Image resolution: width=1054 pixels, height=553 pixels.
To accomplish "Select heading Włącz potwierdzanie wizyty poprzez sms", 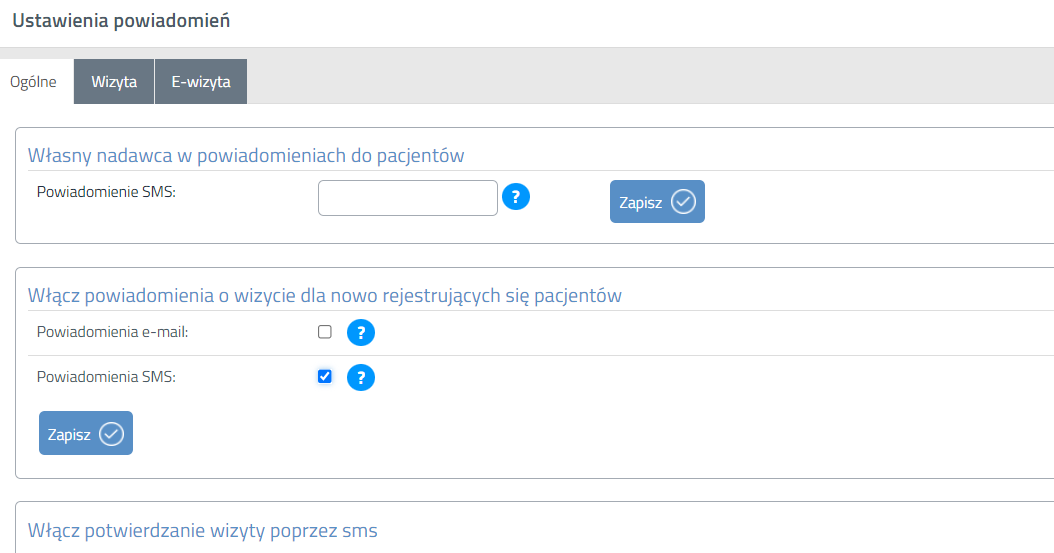I will (x=202, y=531).
